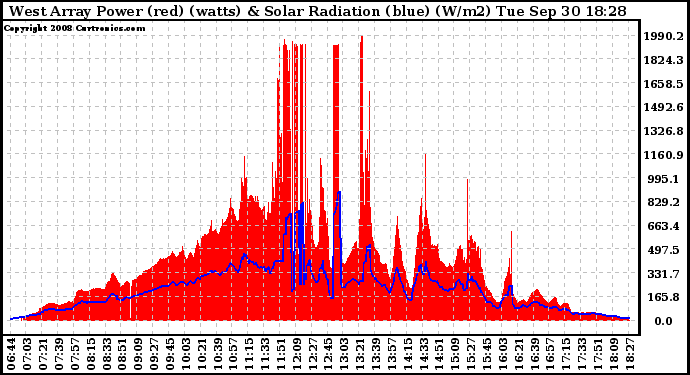This screenshot has width=690, height=375.
Task: Click the 11:15 time label
Action: pos(249,354)
